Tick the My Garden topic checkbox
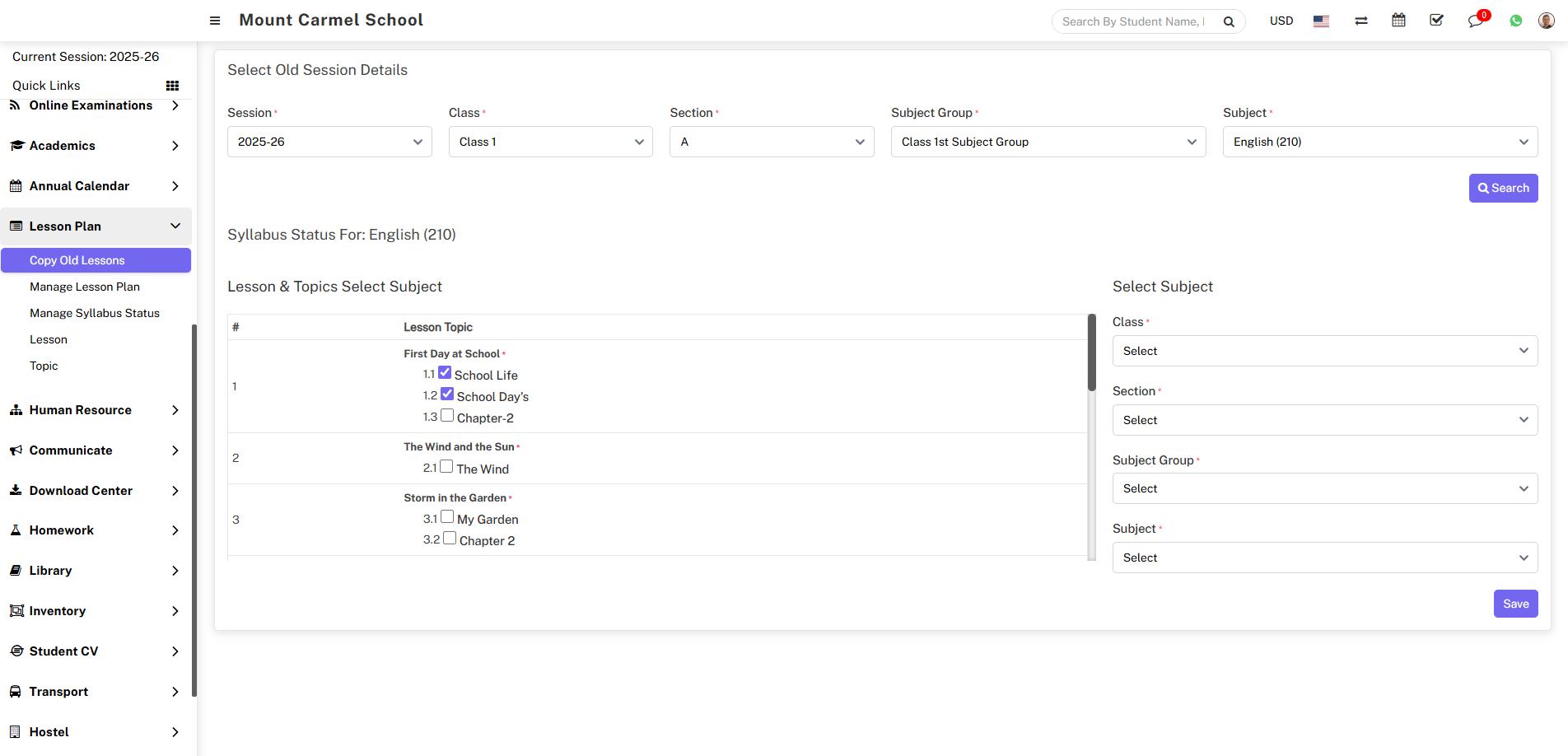Viewport: 1568px width, 756px height. click(447, 517)
